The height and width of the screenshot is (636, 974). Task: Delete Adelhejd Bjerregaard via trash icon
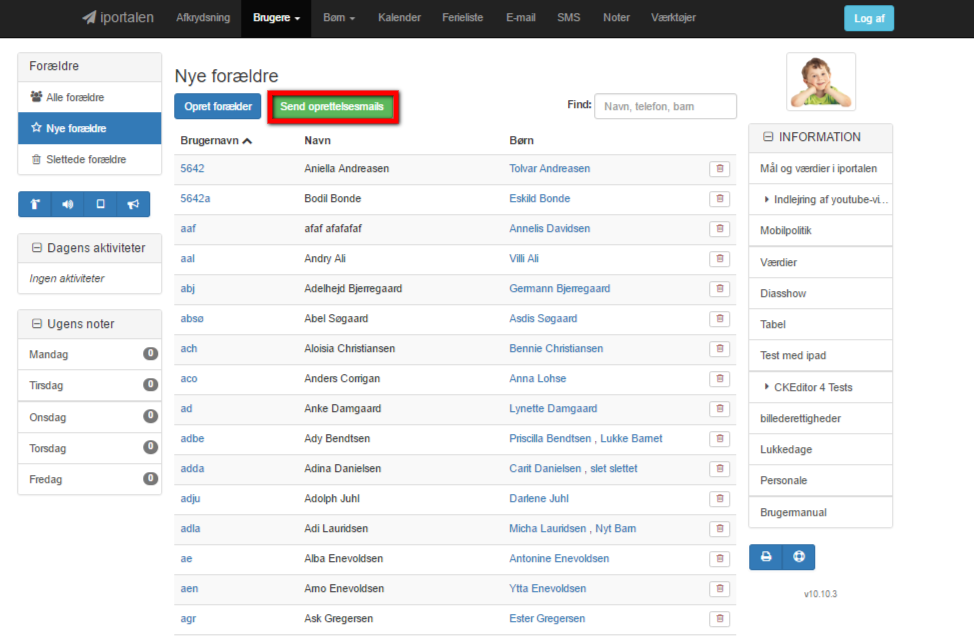tap(719, 289)
